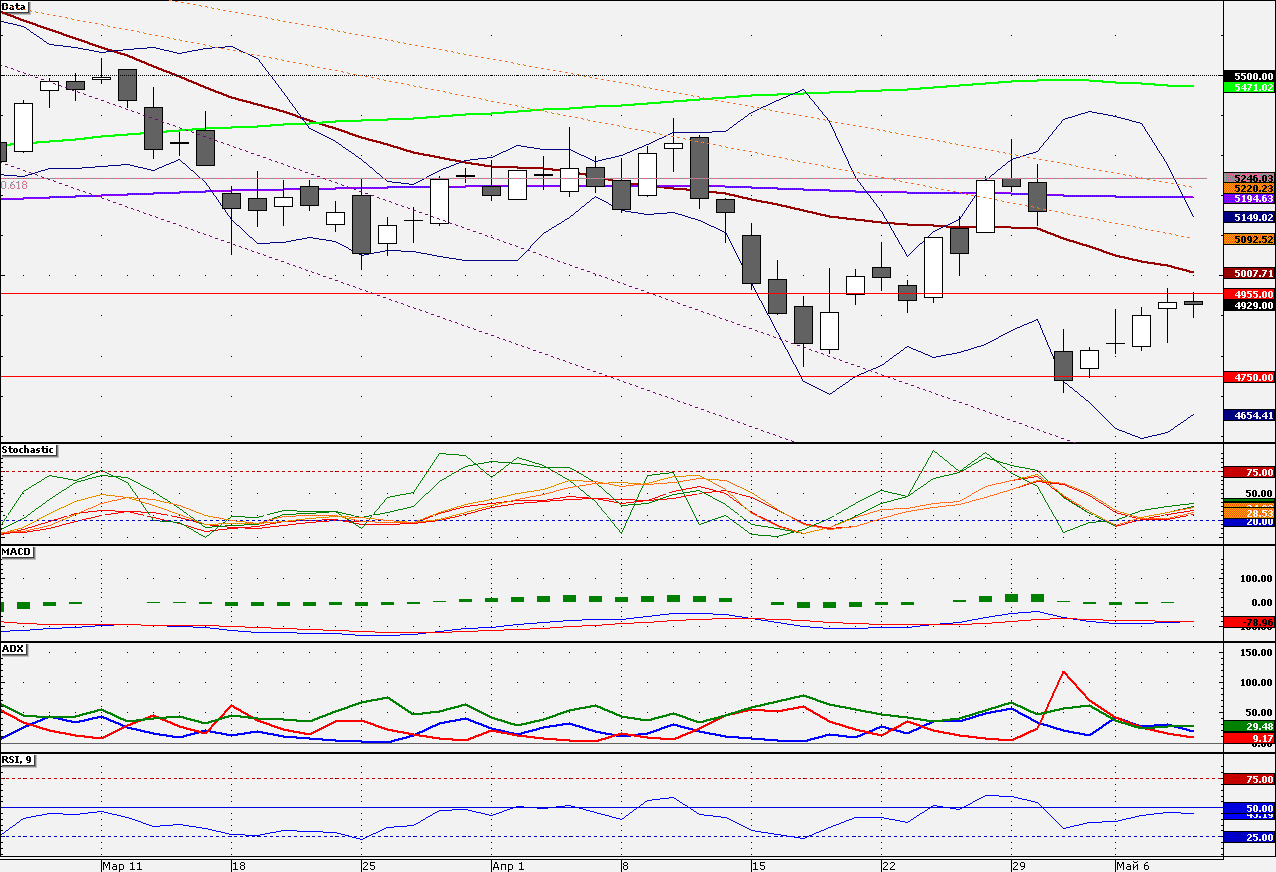Select the Stochastic indicator panel label
Screen dimensions: 1276x872
pyautogui.click(x=28, y=450)
